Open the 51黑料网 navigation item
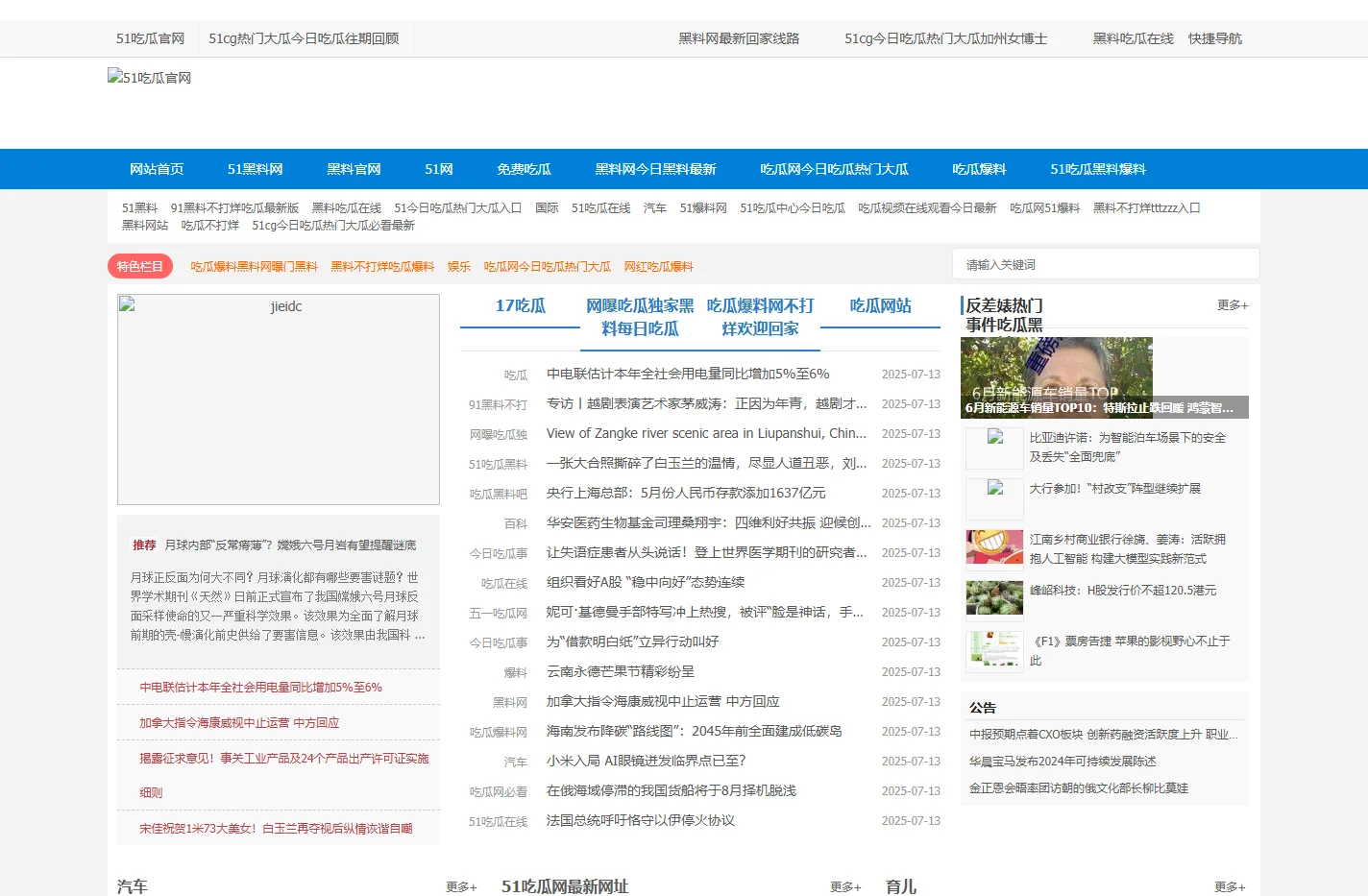The width and height of the screenshot is (1368, 896). pyautogui.click(x=256, y=169)
